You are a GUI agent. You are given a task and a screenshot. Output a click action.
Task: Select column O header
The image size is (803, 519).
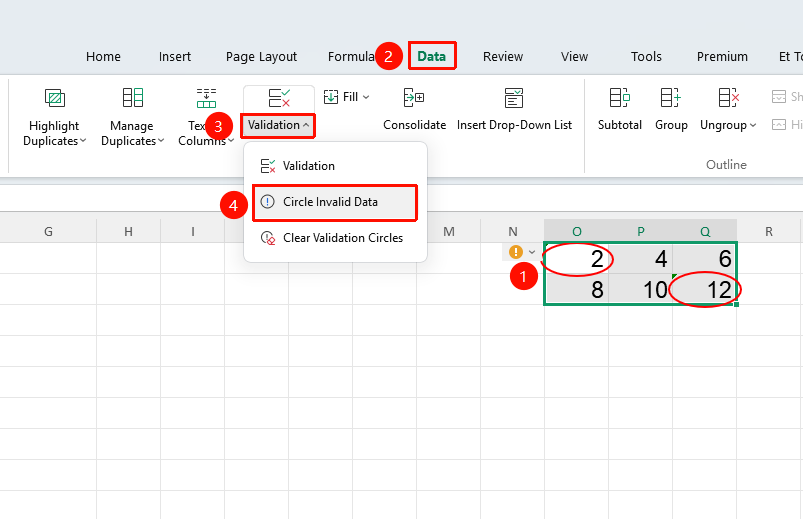point(577,232)
